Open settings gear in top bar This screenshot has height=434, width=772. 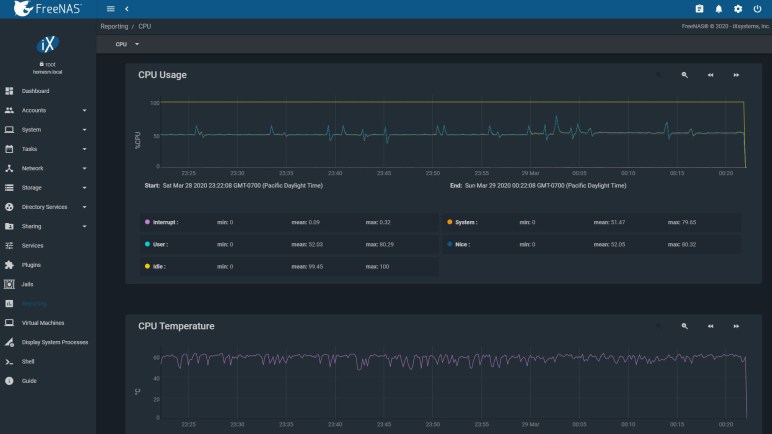pos(737,8)
